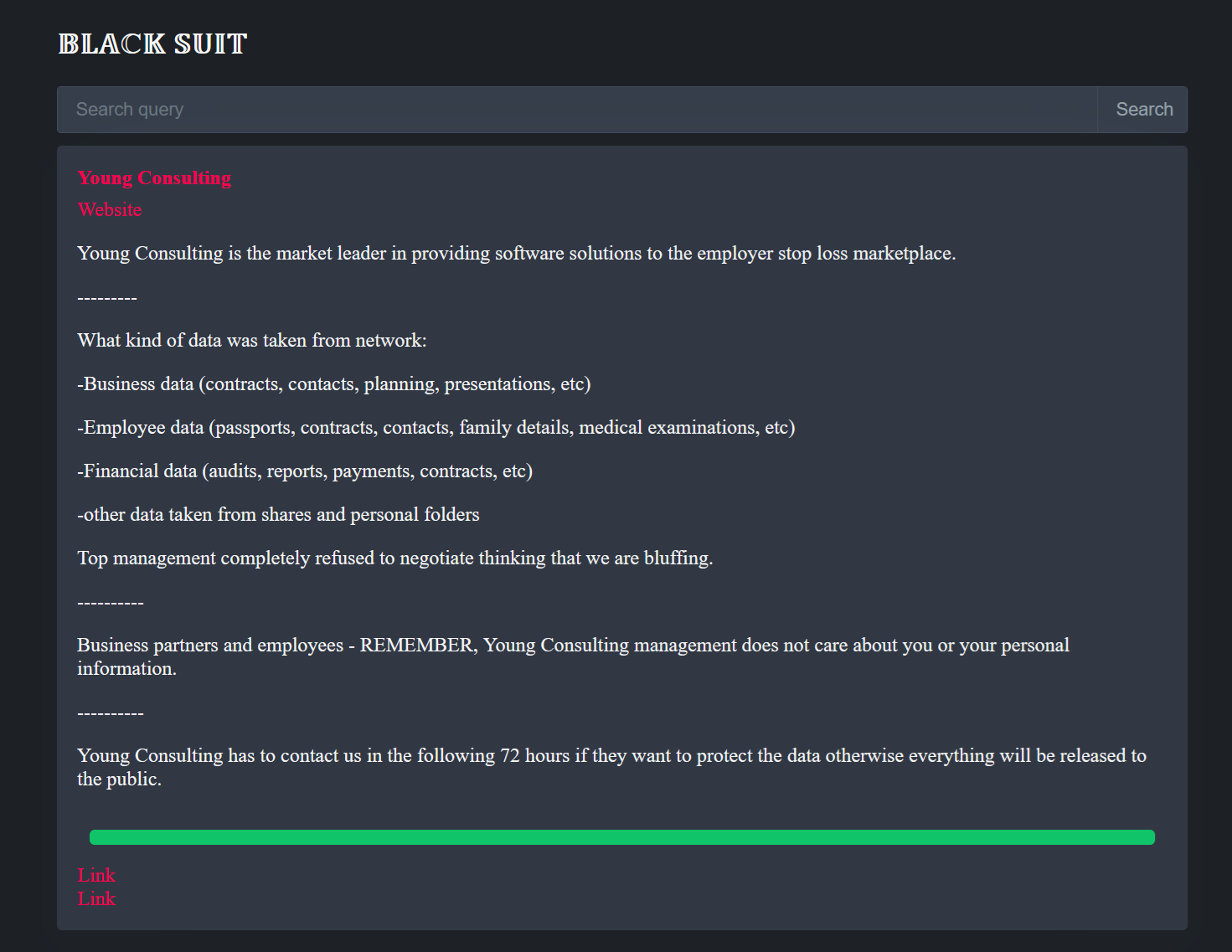Select the Business data line
This screenshot has width=1232, height=952.
(x=334, y=384)
